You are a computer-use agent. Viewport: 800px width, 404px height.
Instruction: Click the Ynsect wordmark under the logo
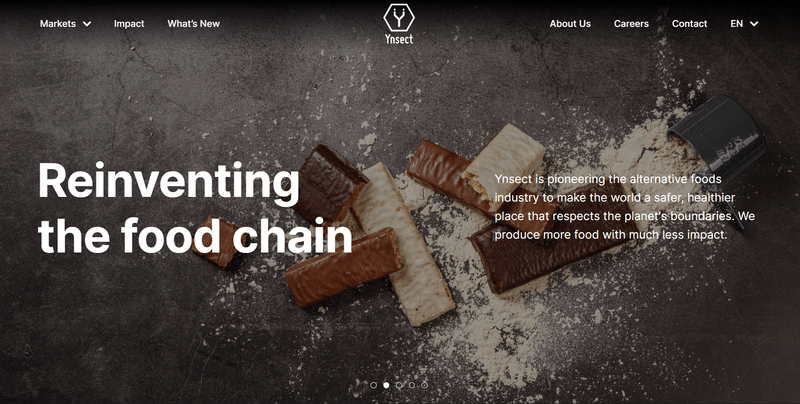[x=399, y=39]
